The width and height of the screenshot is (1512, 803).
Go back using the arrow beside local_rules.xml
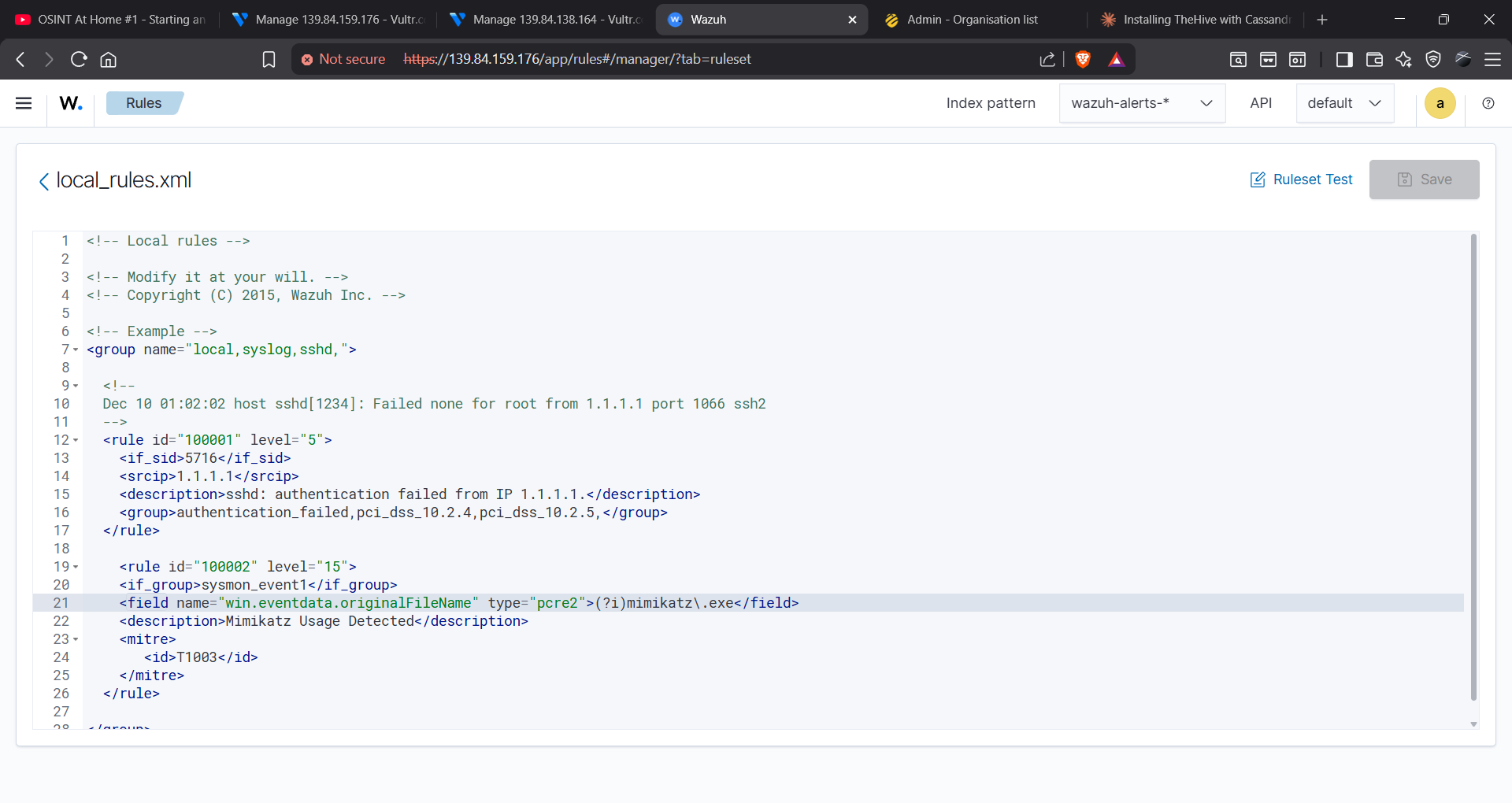(x=44, y=181)
